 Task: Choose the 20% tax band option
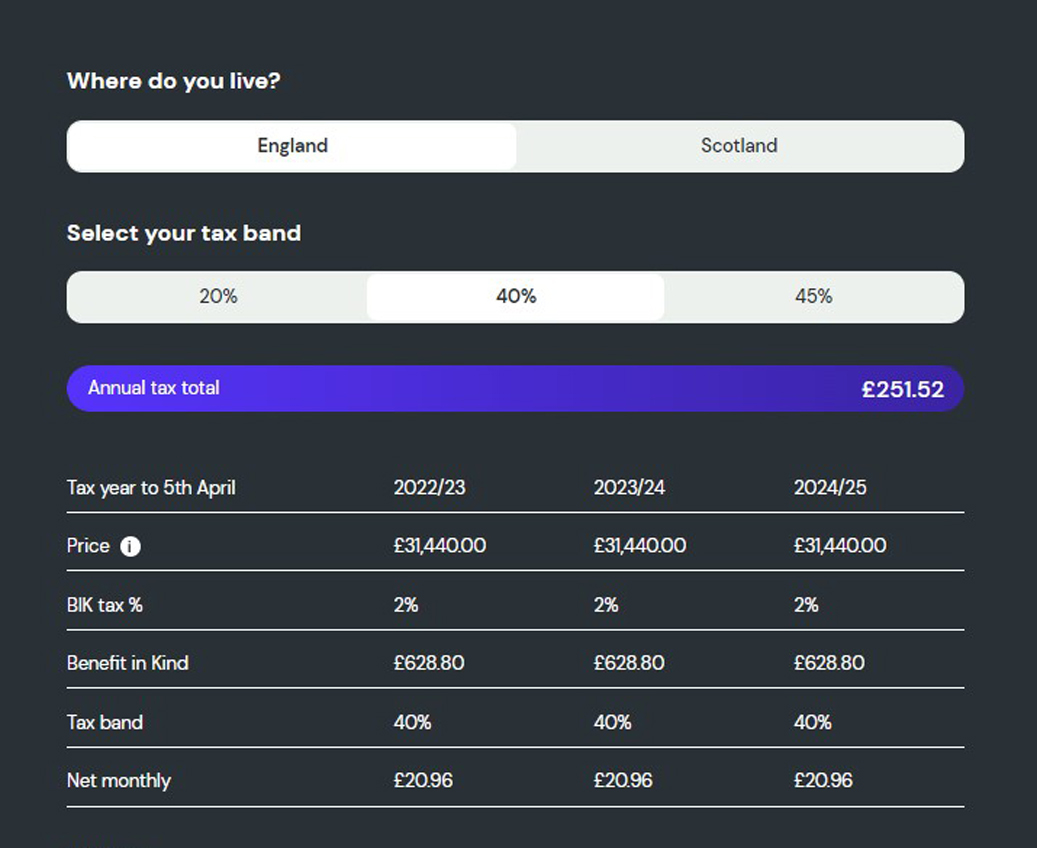pos(218,297)
